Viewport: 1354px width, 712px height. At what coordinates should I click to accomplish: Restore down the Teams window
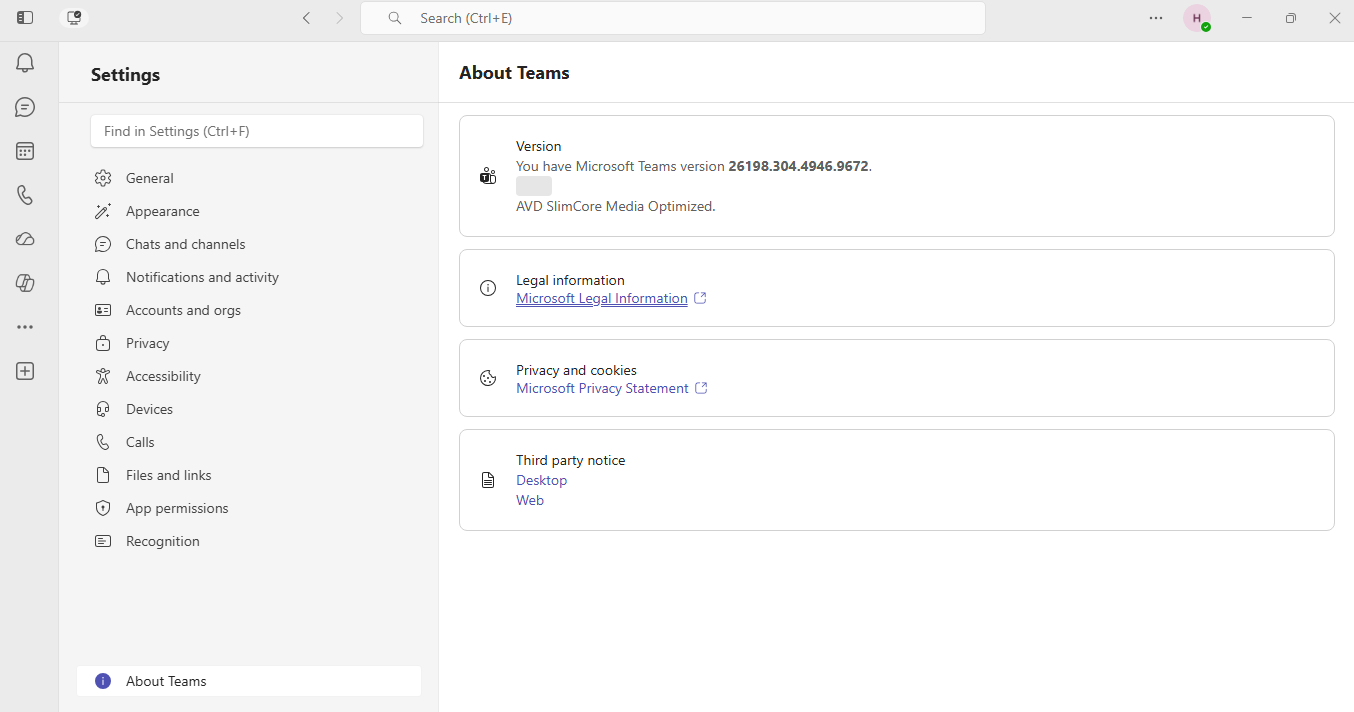point(1291,18)
